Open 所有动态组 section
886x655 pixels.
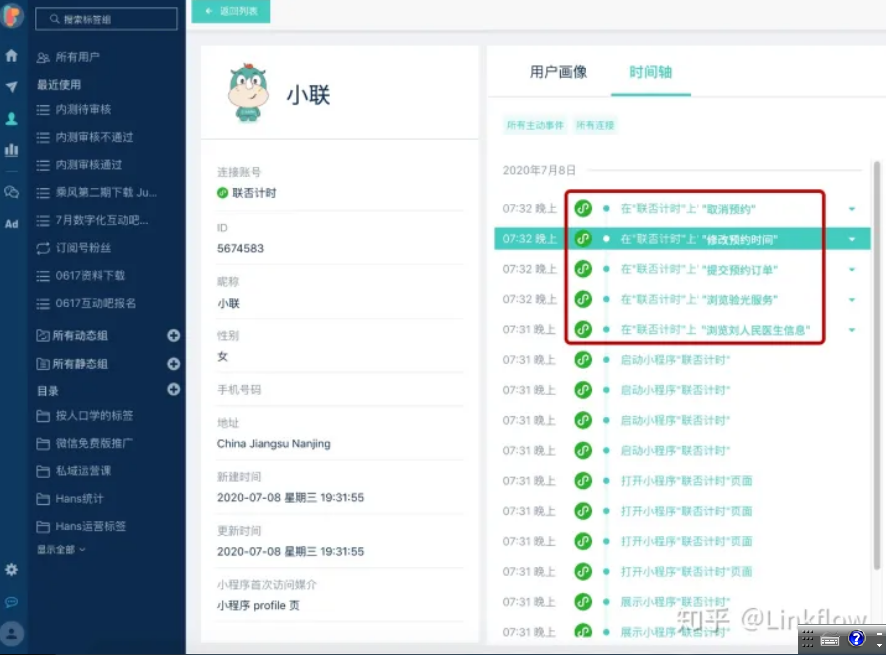(72, 336)
